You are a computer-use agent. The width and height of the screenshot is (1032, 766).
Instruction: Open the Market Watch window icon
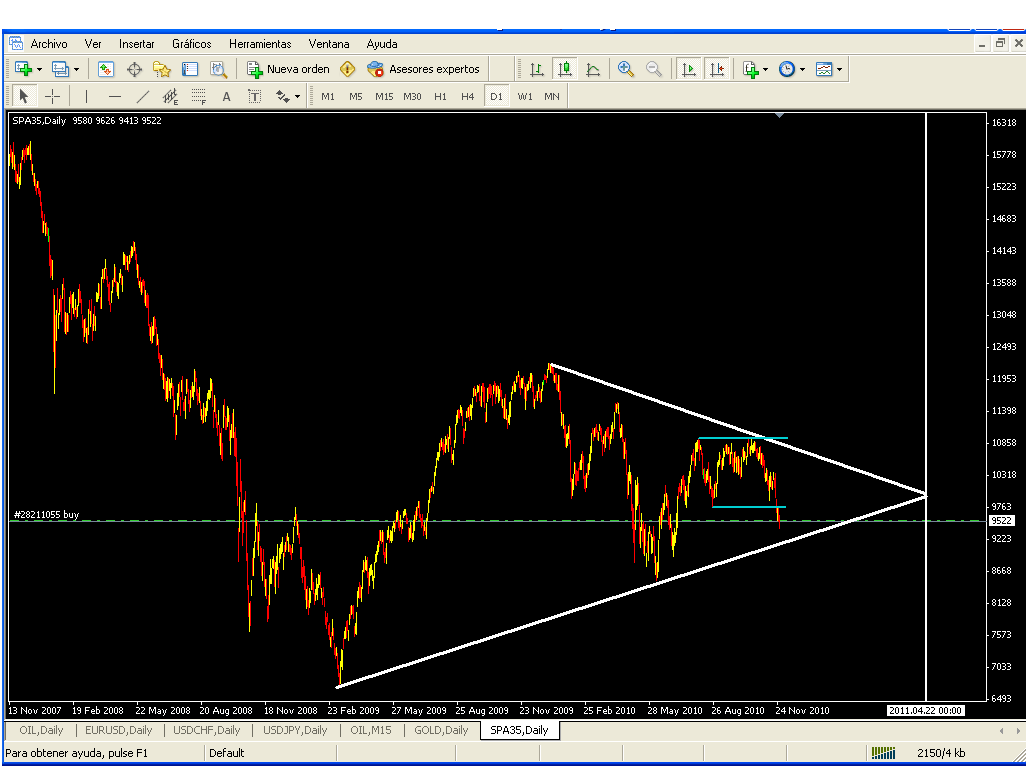tap(105, 69)
